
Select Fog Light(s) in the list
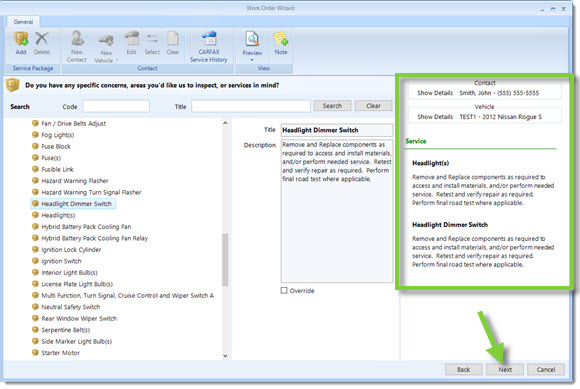coord(58,135)
